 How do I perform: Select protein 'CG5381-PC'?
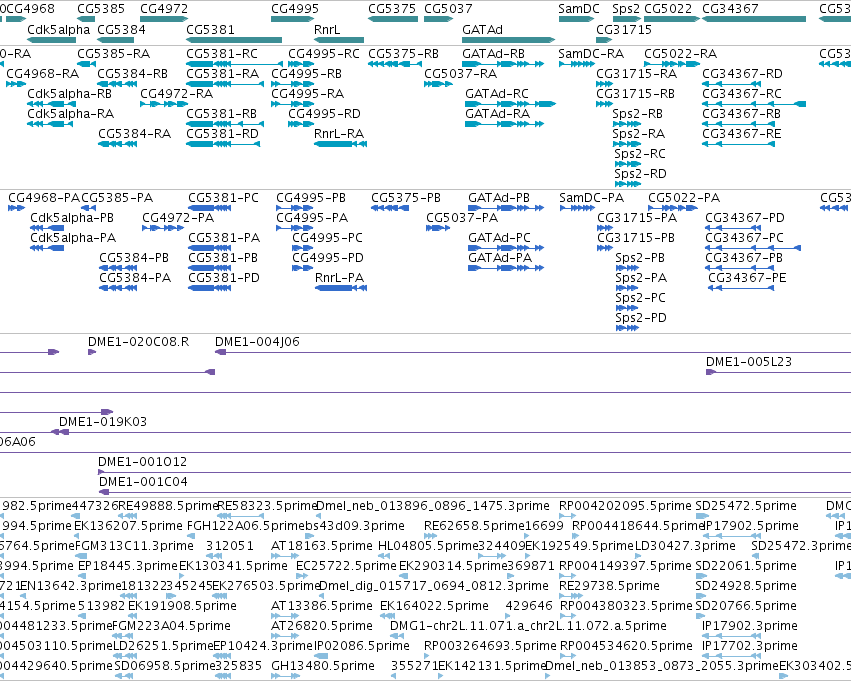pos(224,198)
